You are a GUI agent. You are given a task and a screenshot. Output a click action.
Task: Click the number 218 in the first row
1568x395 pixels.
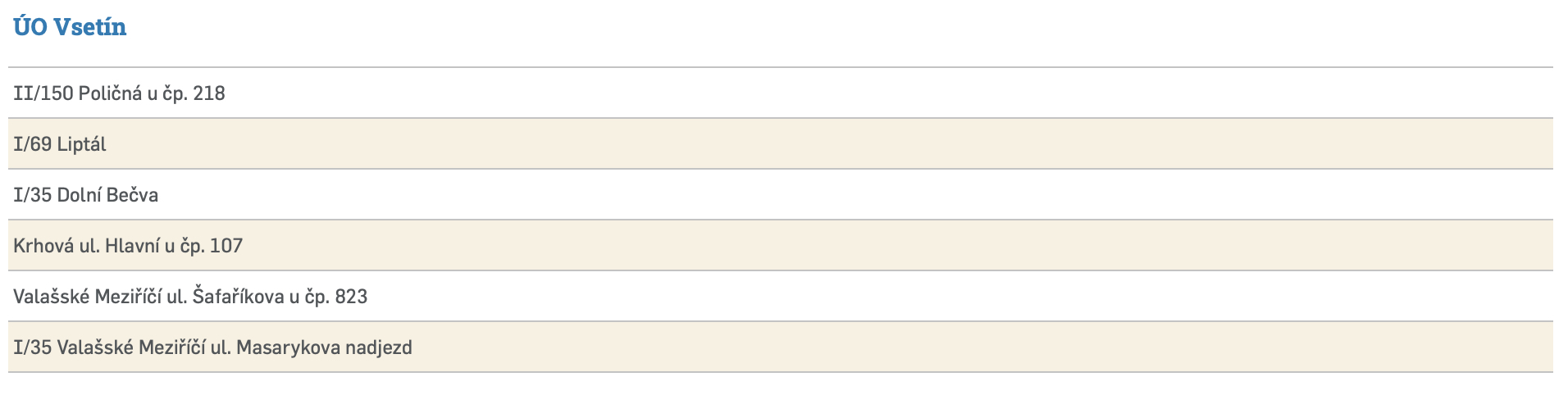[x=209, y=93]
